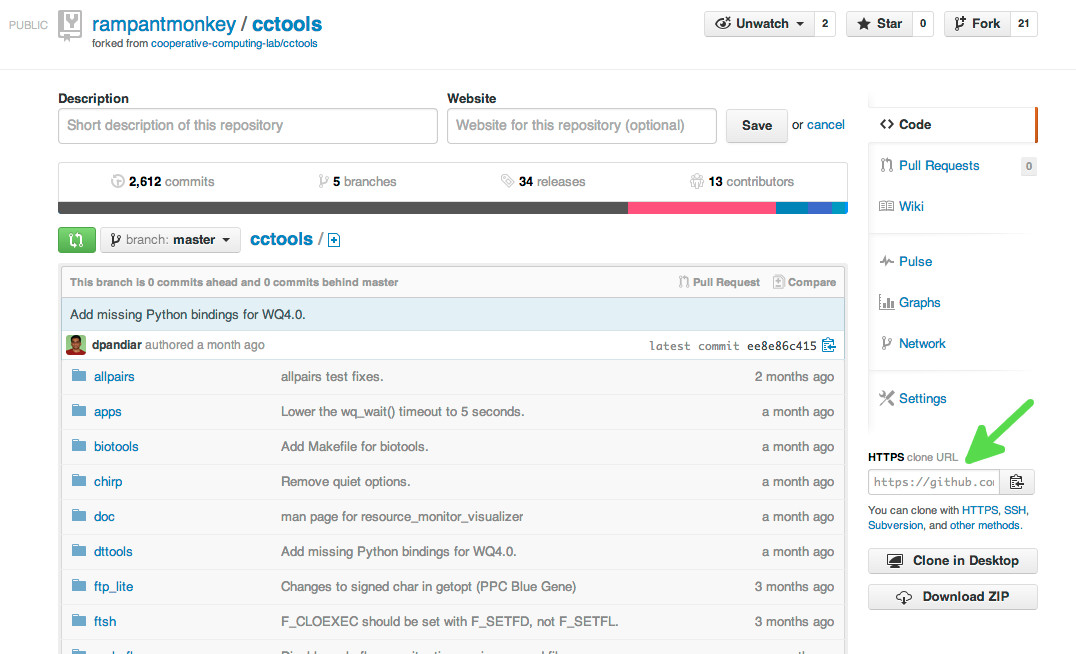Click the Pull Requests sidebar icon
The height and width of the screenshot is (654, 1076).
tap(887, 165)
